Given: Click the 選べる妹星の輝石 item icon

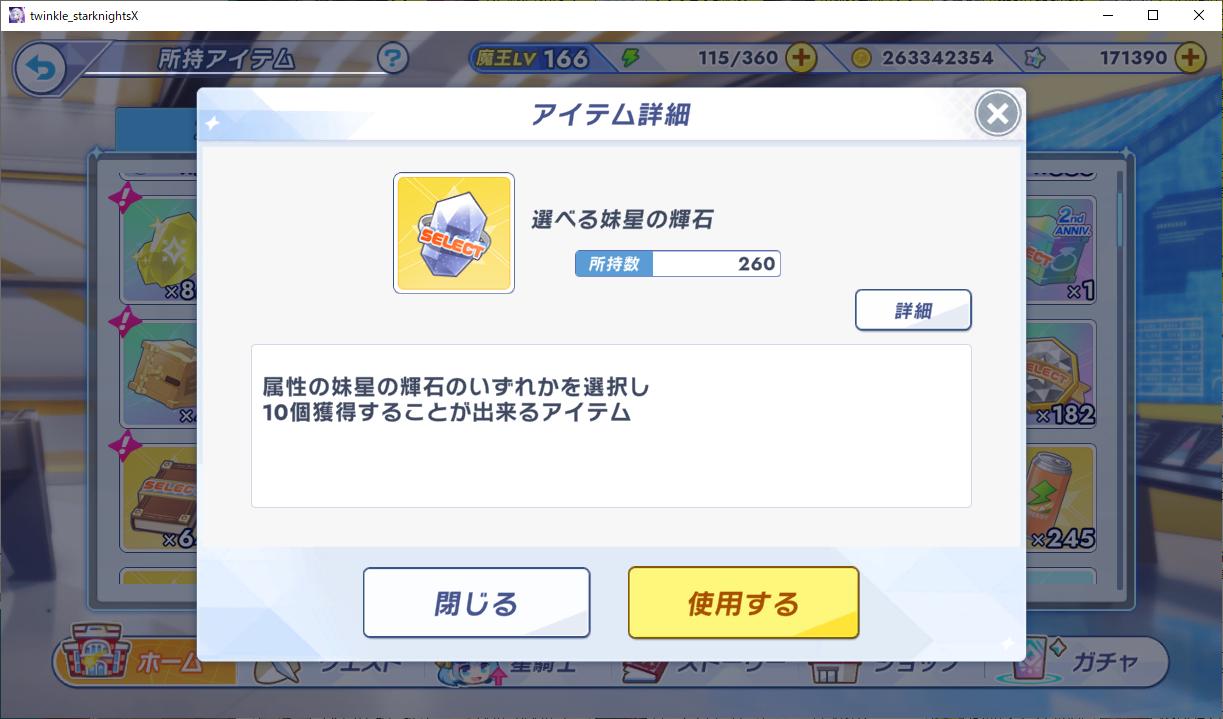Looking at the screenshot, I should coord(454,233).
